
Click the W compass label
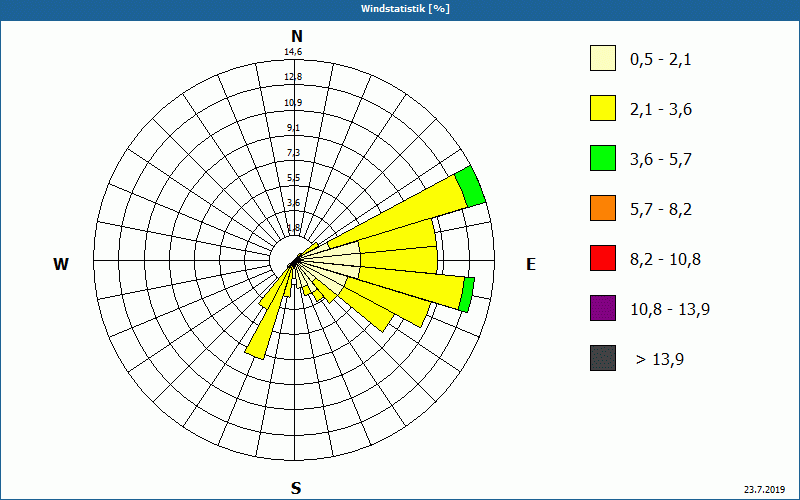point(61,264)
